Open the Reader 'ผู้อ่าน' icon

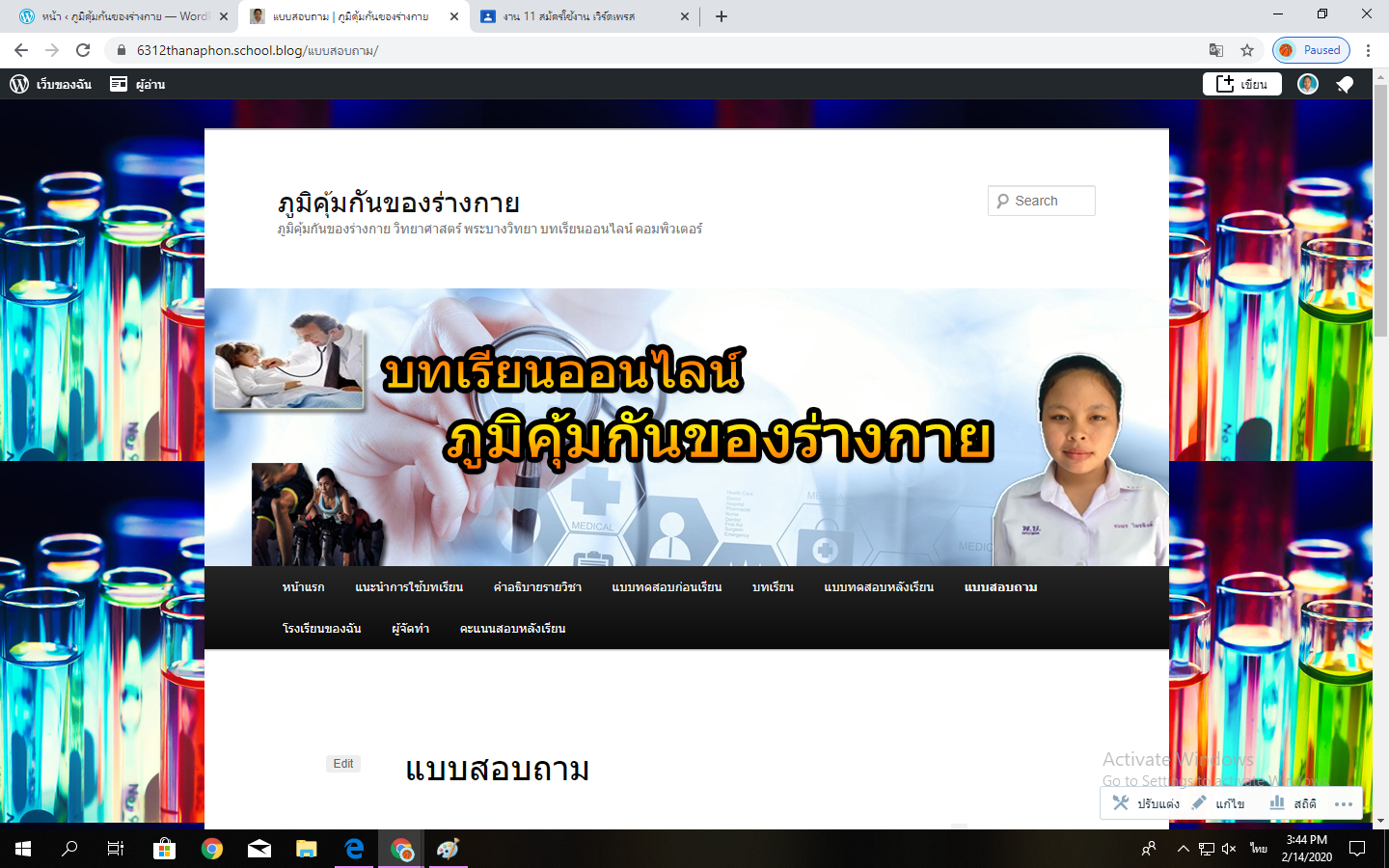tap(119, 84)
